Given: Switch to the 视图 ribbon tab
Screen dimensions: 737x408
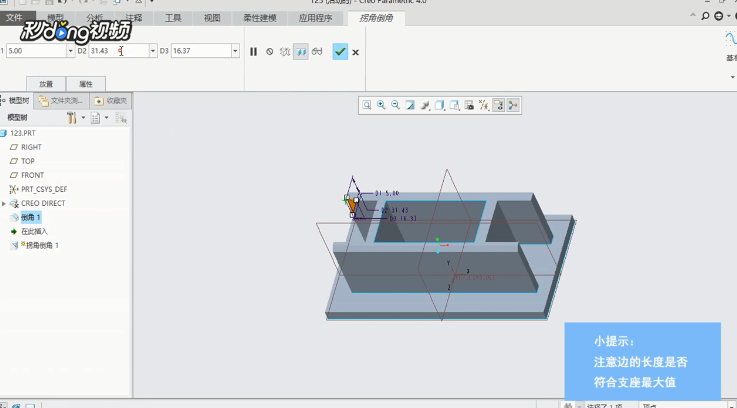Looking at the screenshot, I should tap(212, 18).
